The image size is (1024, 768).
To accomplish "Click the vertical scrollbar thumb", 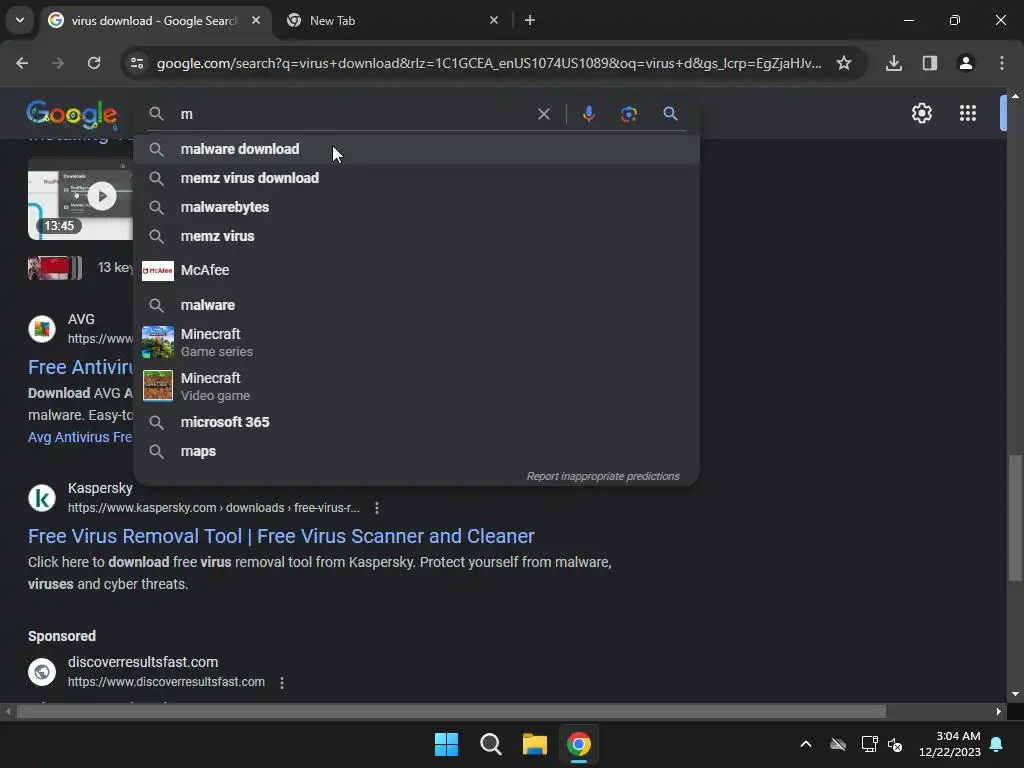I will point(1015,517).
